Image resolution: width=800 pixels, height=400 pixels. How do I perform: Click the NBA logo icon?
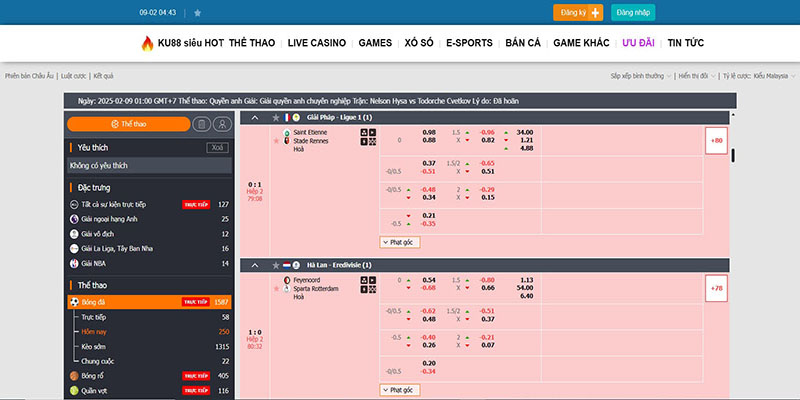pos(74,263)
